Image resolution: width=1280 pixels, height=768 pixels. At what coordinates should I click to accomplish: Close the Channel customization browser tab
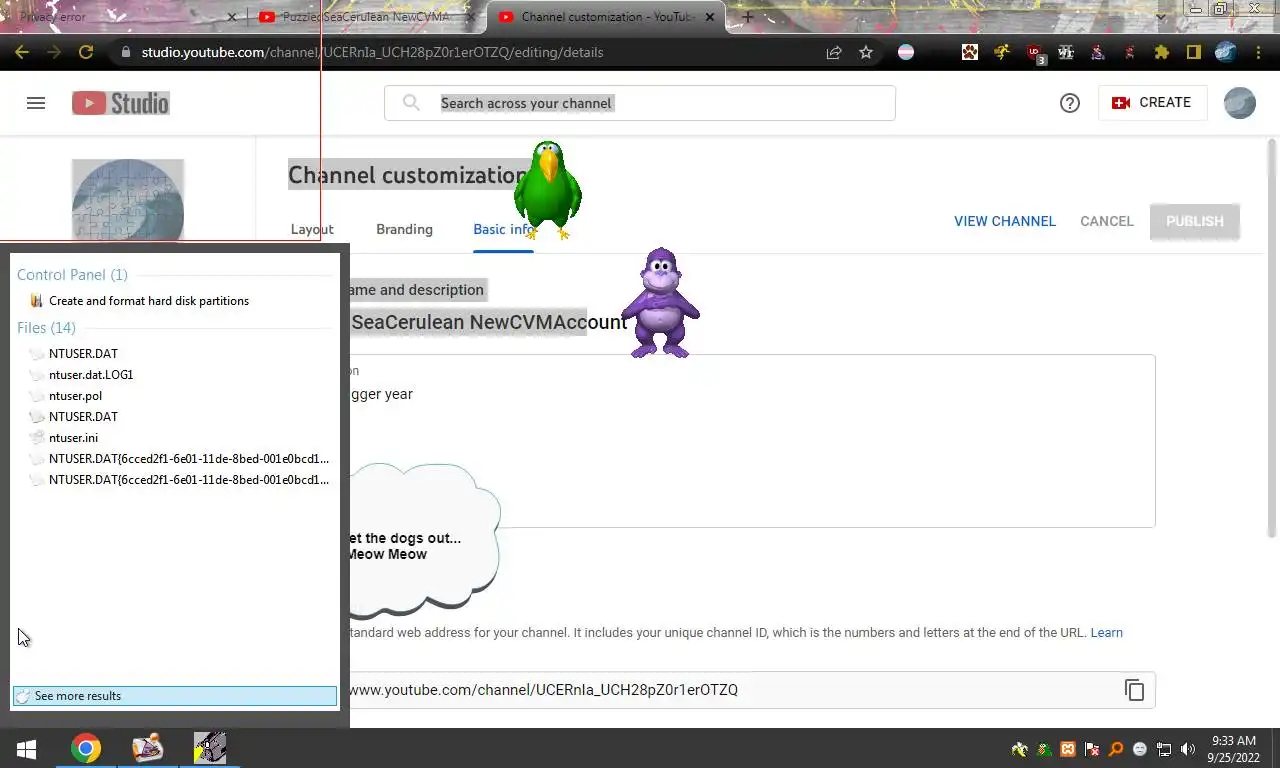click(x=710, y=17)
